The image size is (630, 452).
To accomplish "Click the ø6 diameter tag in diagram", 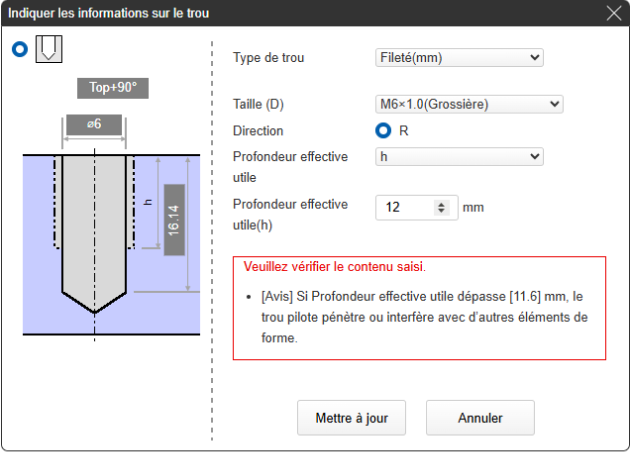I will point(94,124).
